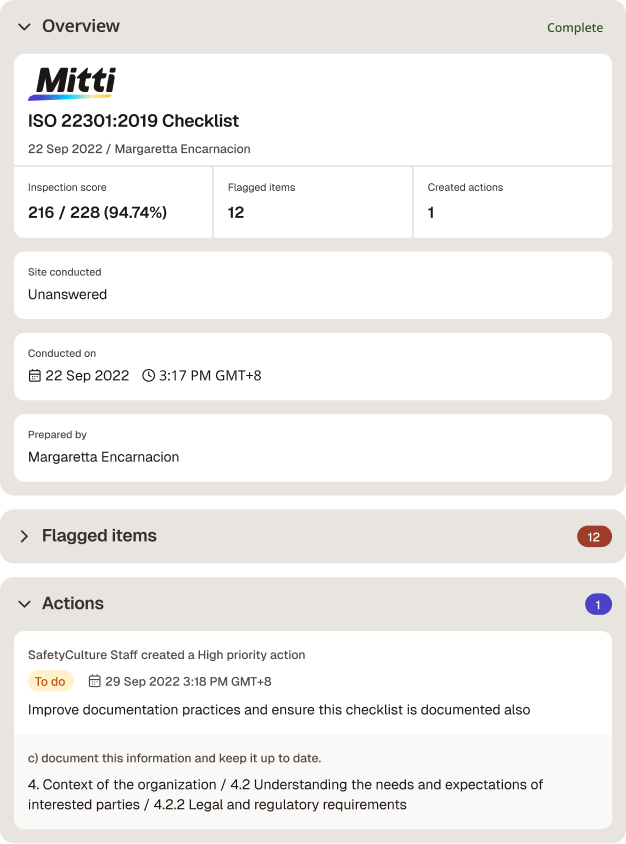
Task: Open the Inspection score card
Action: tap(113, 202)
